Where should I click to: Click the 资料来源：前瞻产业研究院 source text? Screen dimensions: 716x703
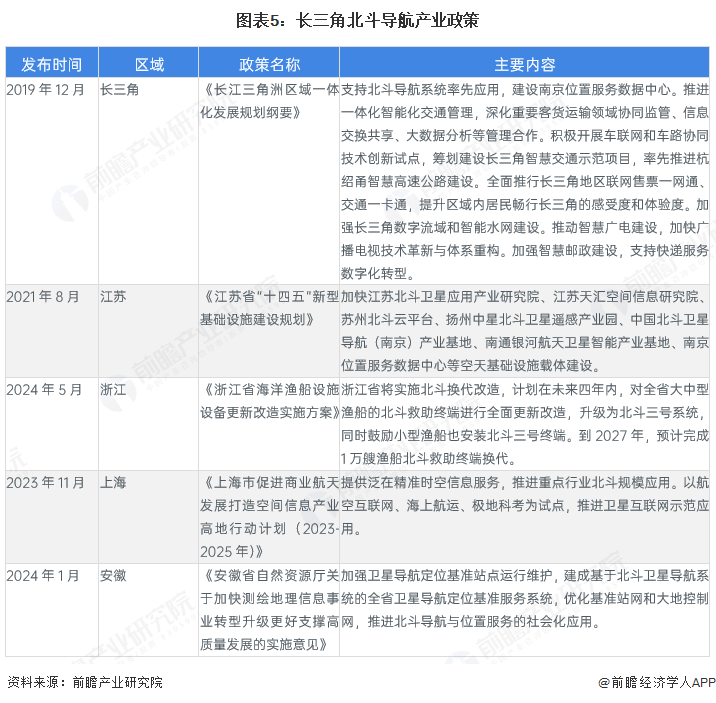(84, 682)
